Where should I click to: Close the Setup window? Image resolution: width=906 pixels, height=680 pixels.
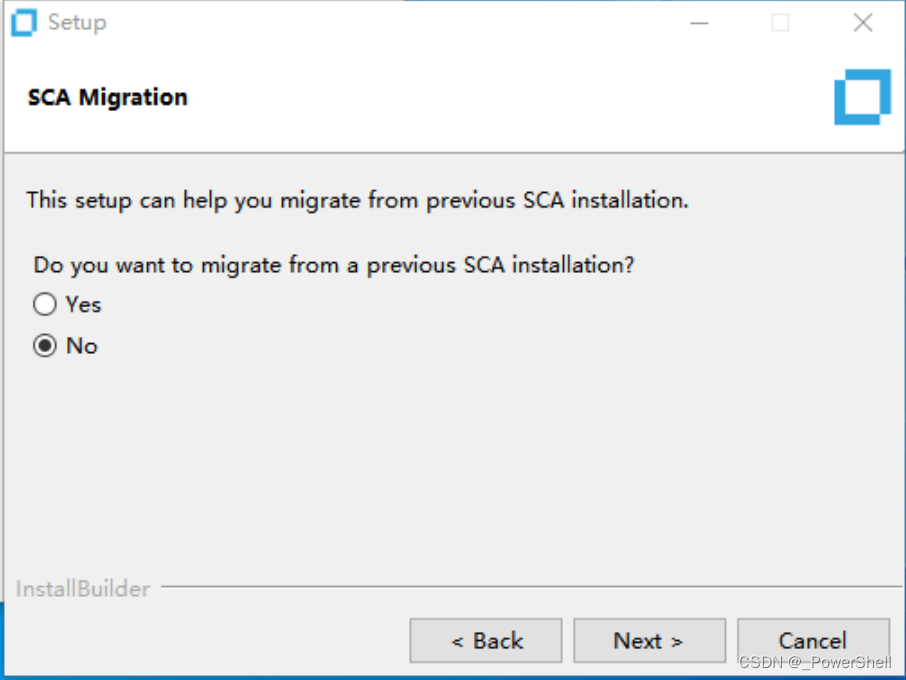[x=862, y=23]
